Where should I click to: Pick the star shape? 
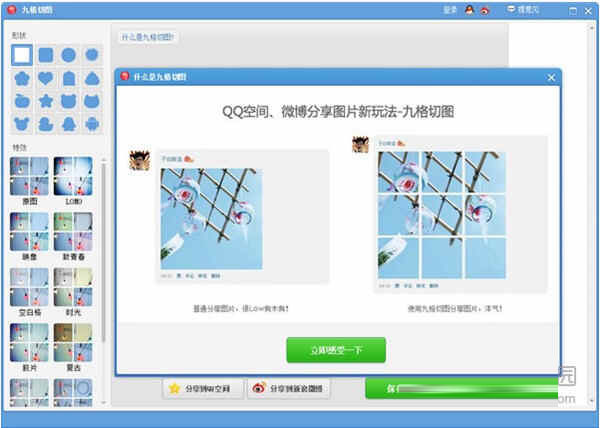click(x=46, y=101)
